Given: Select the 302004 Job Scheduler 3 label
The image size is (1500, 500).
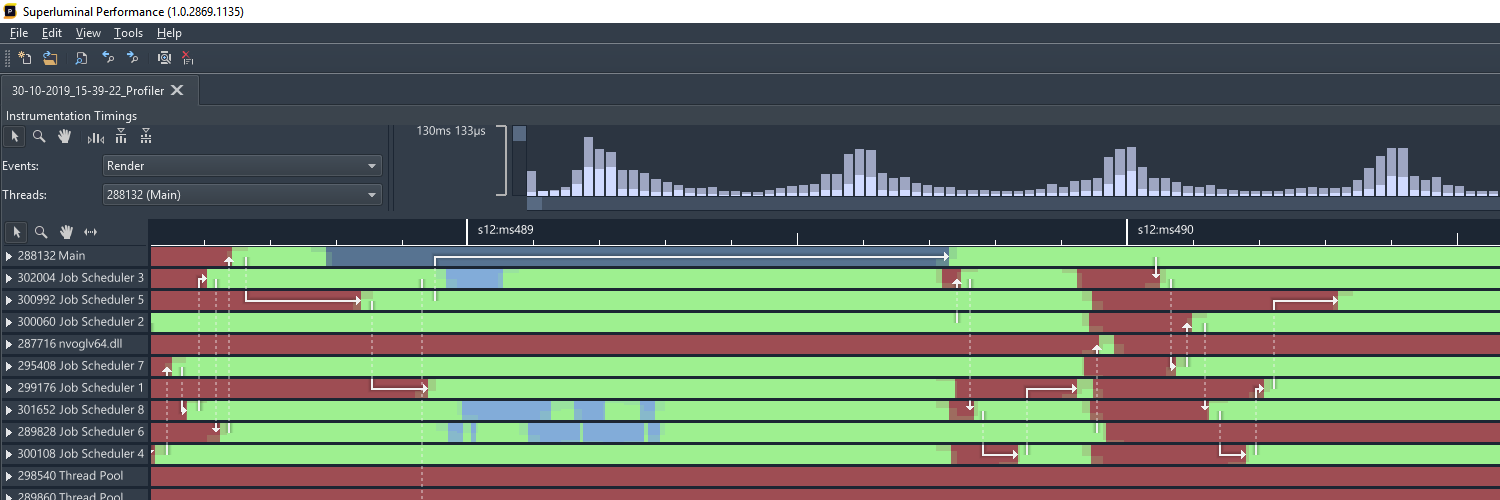Looking at the screenshot, I should tap(81, 278).
